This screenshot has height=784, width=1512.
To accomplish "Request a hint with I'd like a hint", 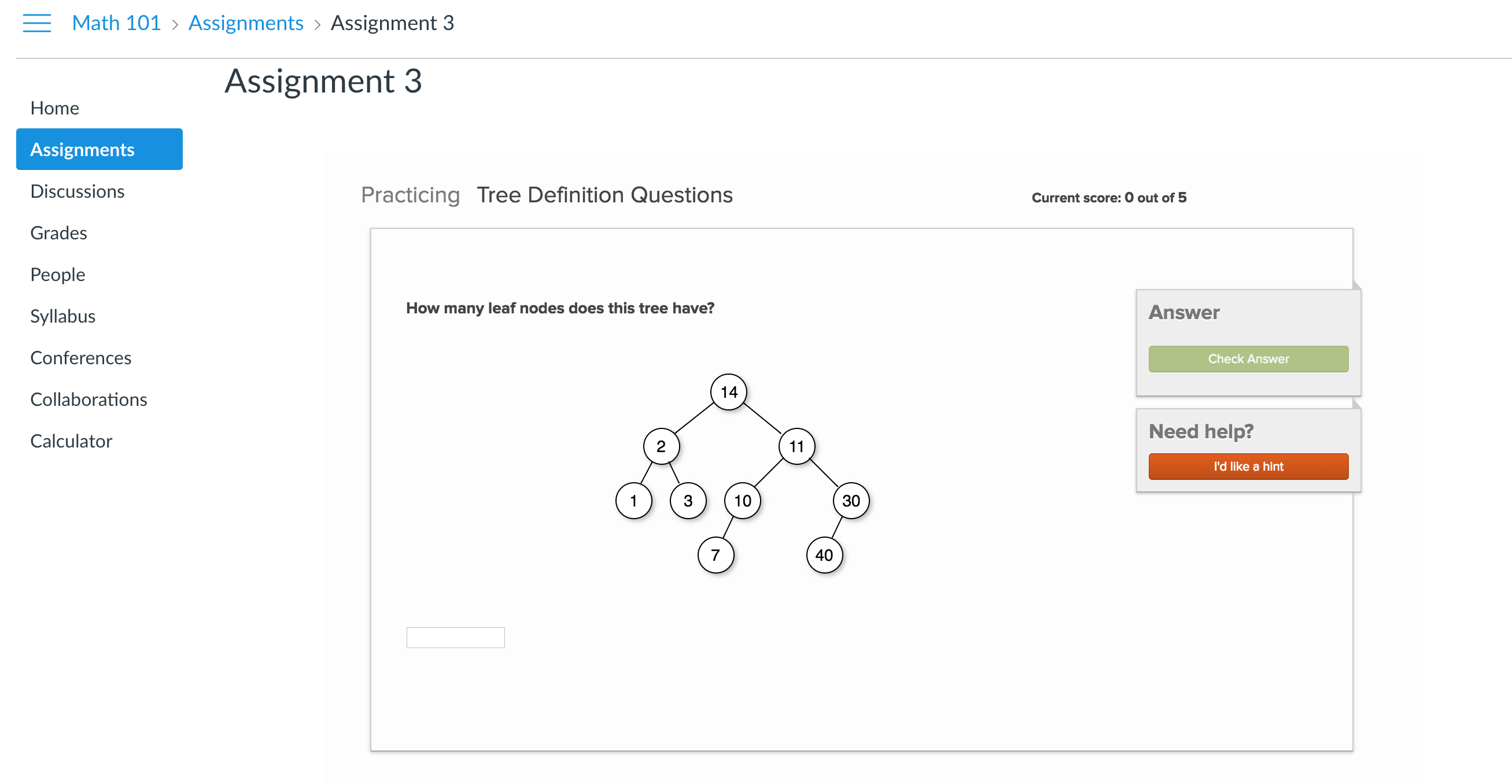I will (1248, 467).
